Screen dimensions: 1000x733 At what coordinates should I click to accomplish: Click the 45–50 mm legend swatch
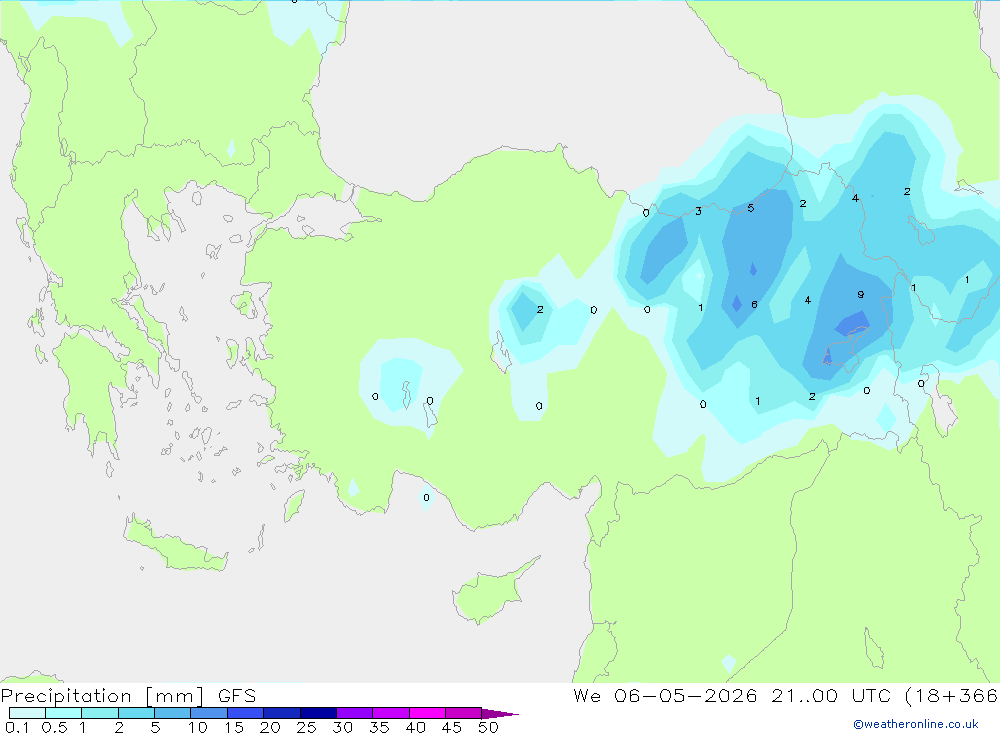(x=464, y=713)
